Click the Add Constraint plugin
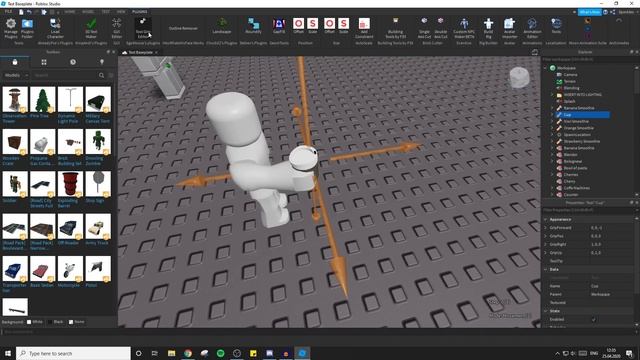 364,28
